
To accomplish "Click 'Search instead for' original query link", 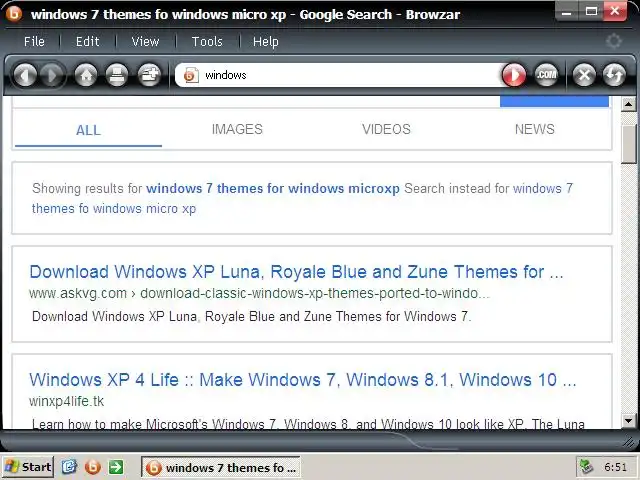I will coord(302,198).
